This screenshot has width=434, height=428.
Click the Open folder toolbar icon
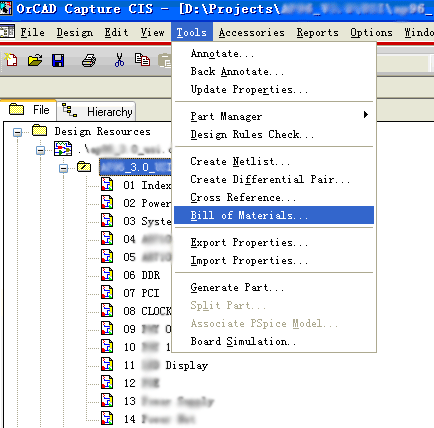point(35,60)
